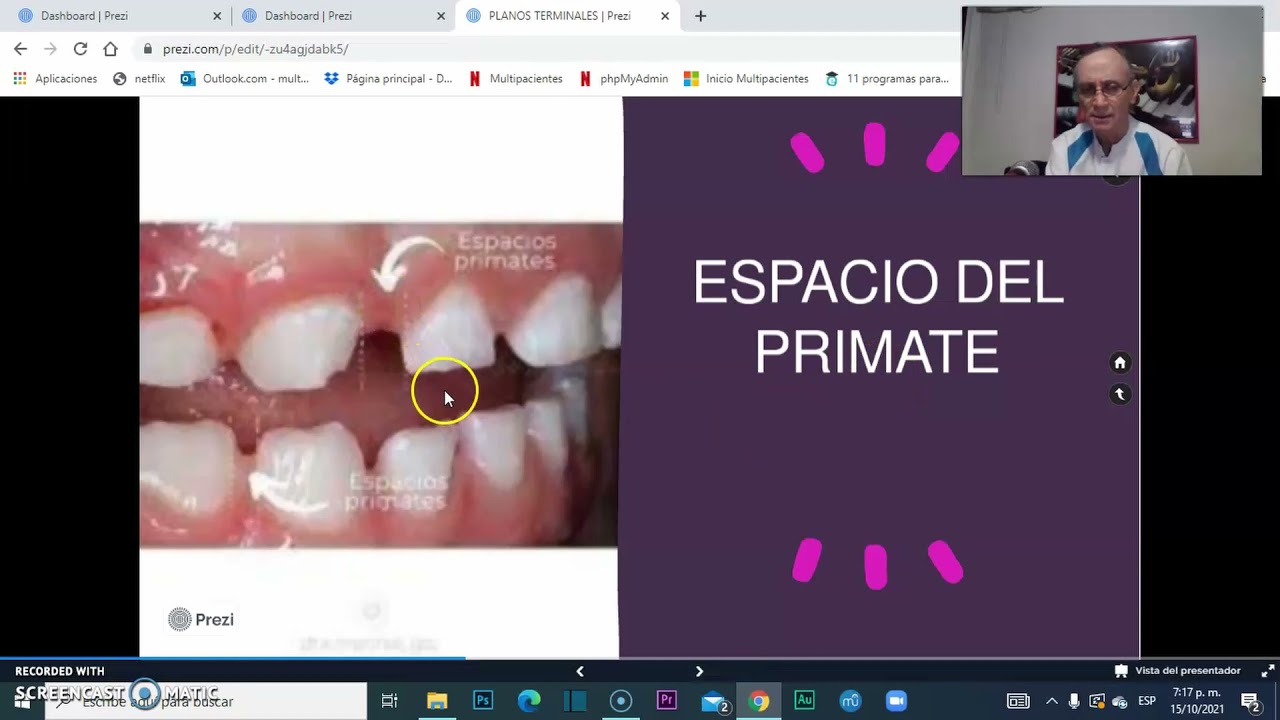
Task: Open Microsoft Edge from taskbar
Action: 529,701
